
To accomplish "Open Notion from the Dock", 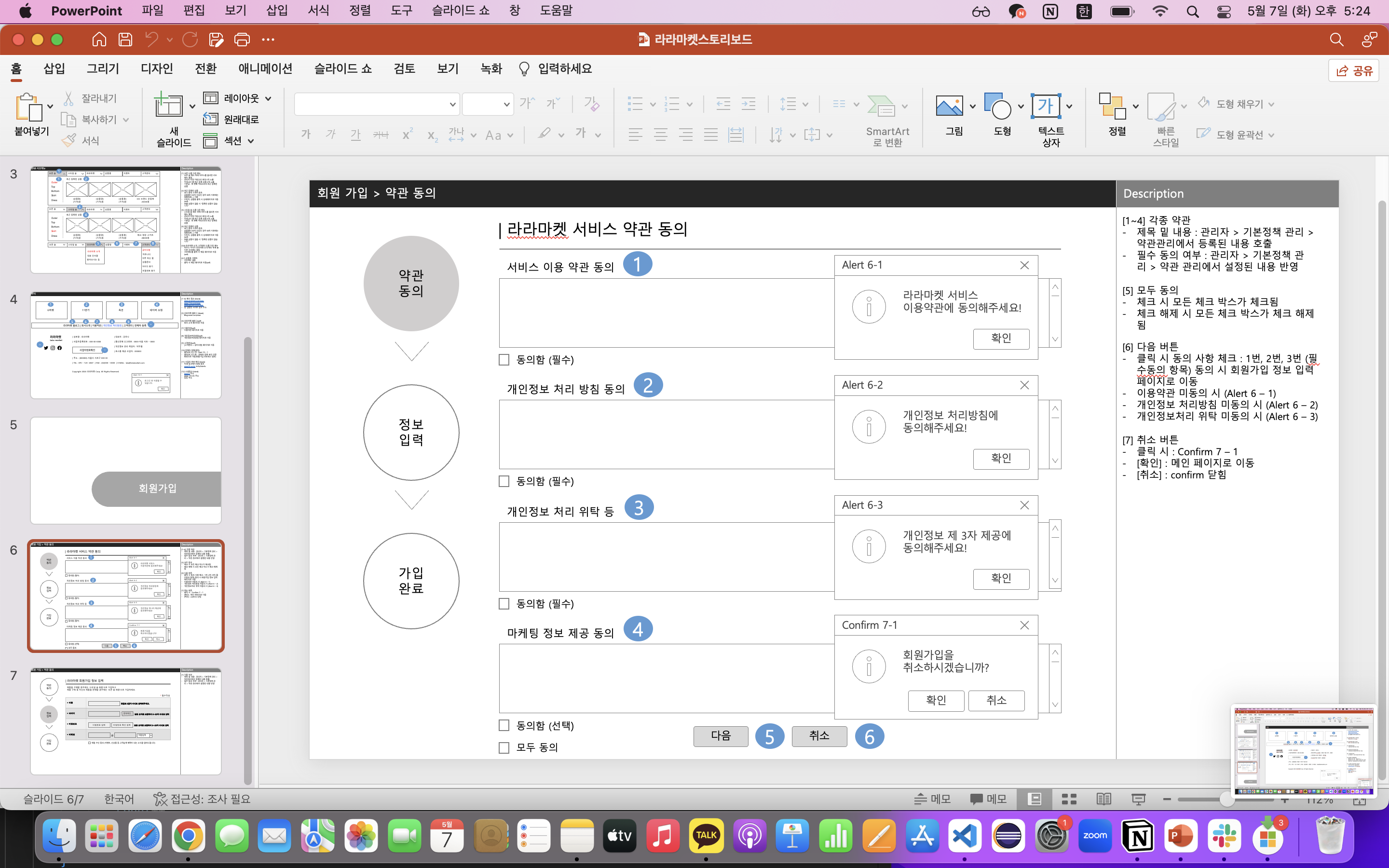I will pos(1138,836).
